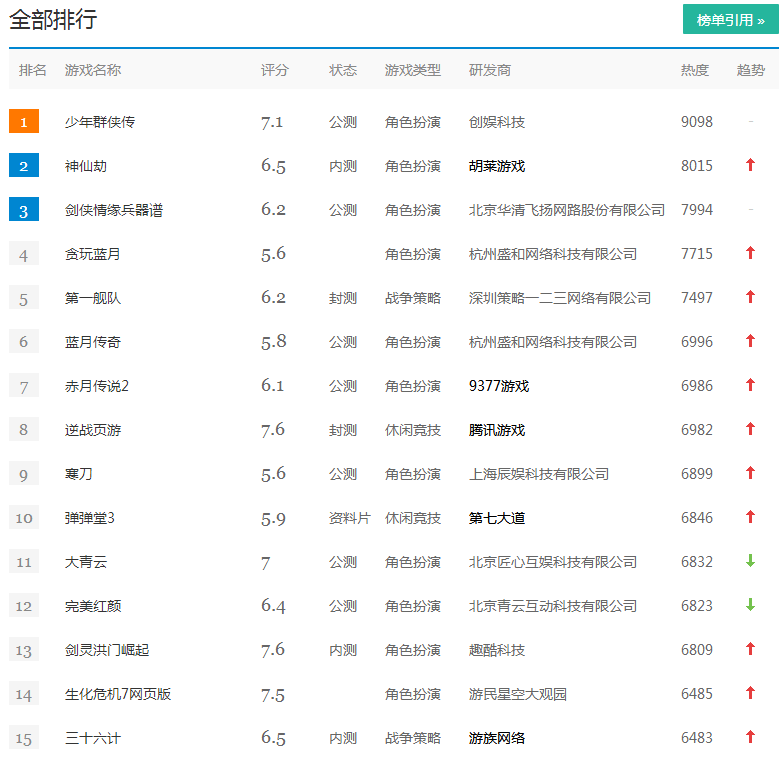
Task: Click developer 游族网络
Action: (496, 738)
